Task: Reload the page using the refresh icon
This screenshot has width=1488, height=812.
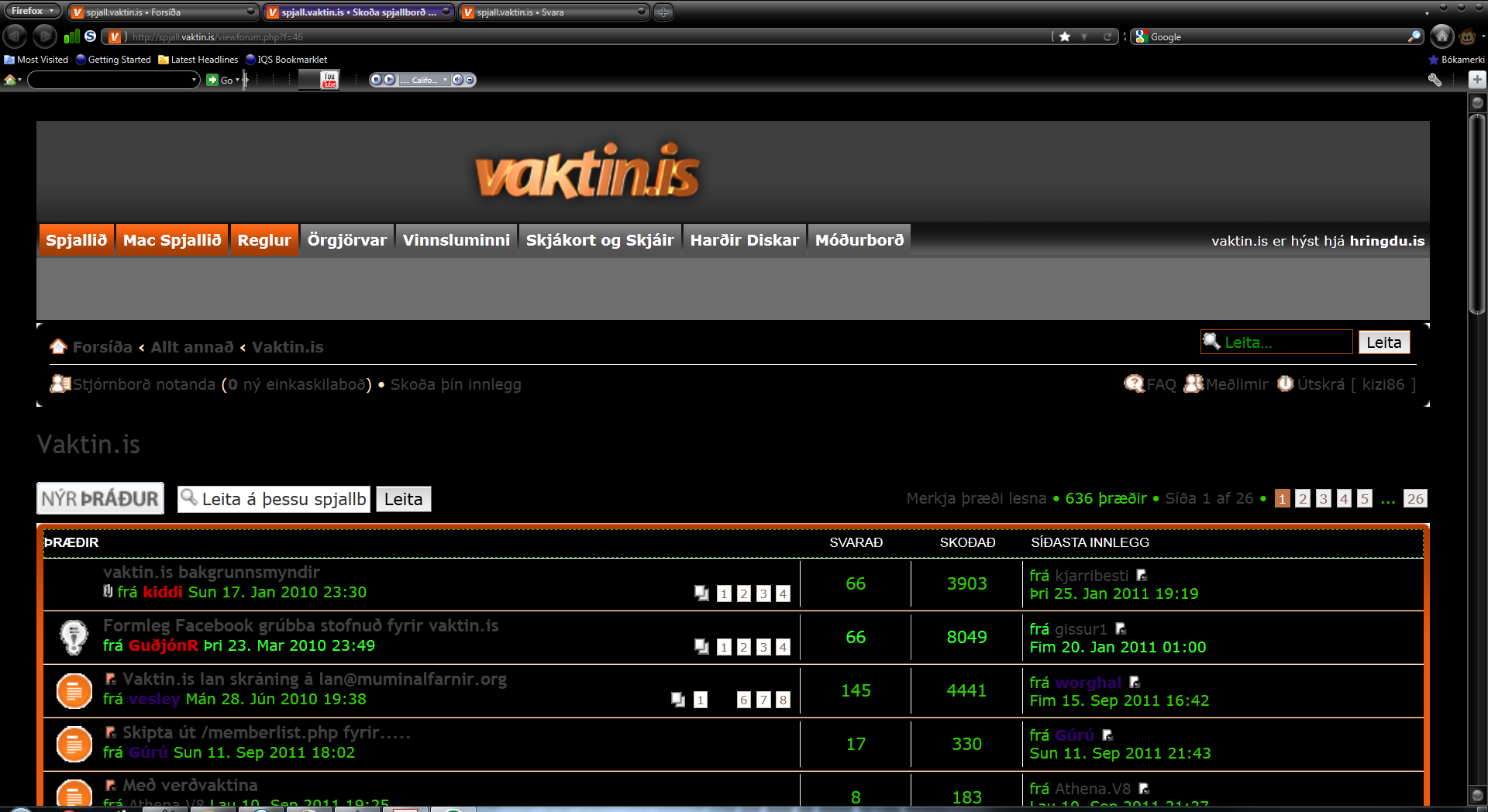Action: click(1107, 36)
